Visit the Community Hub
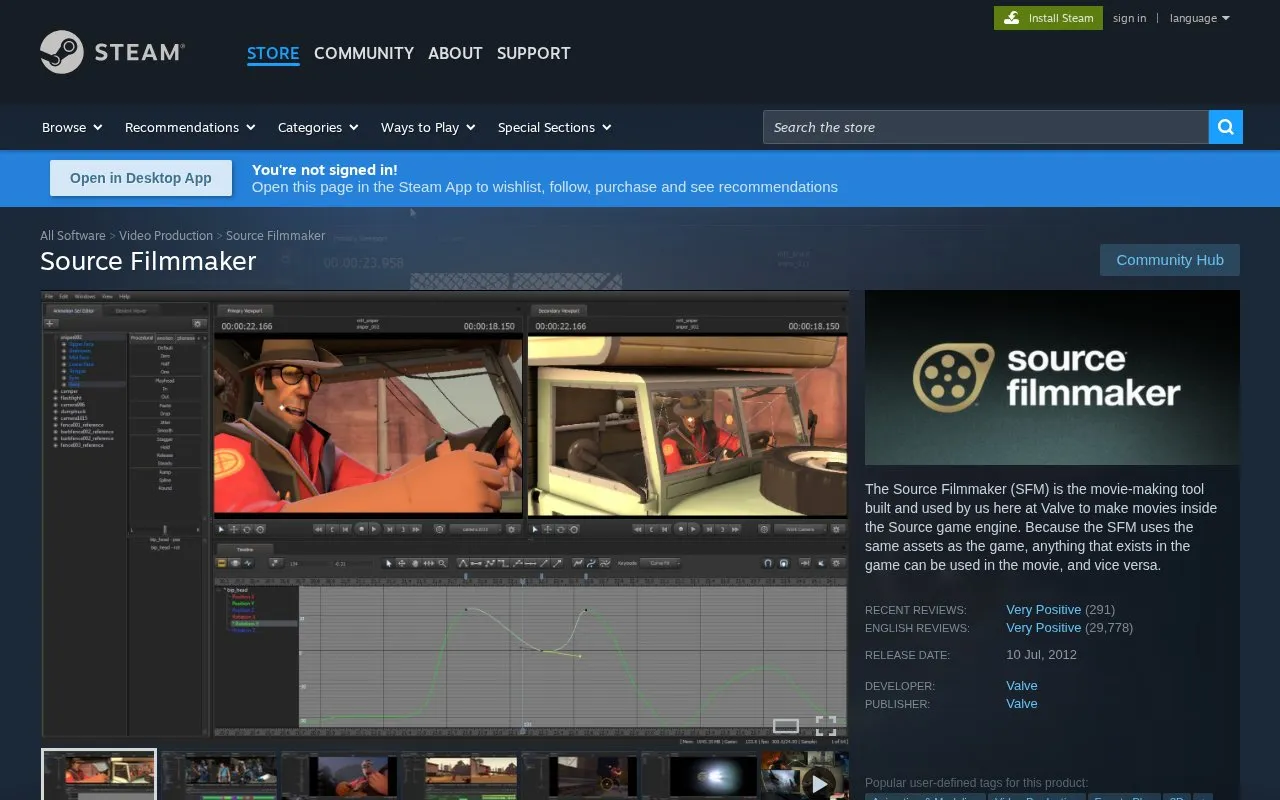 [1170, 260]
